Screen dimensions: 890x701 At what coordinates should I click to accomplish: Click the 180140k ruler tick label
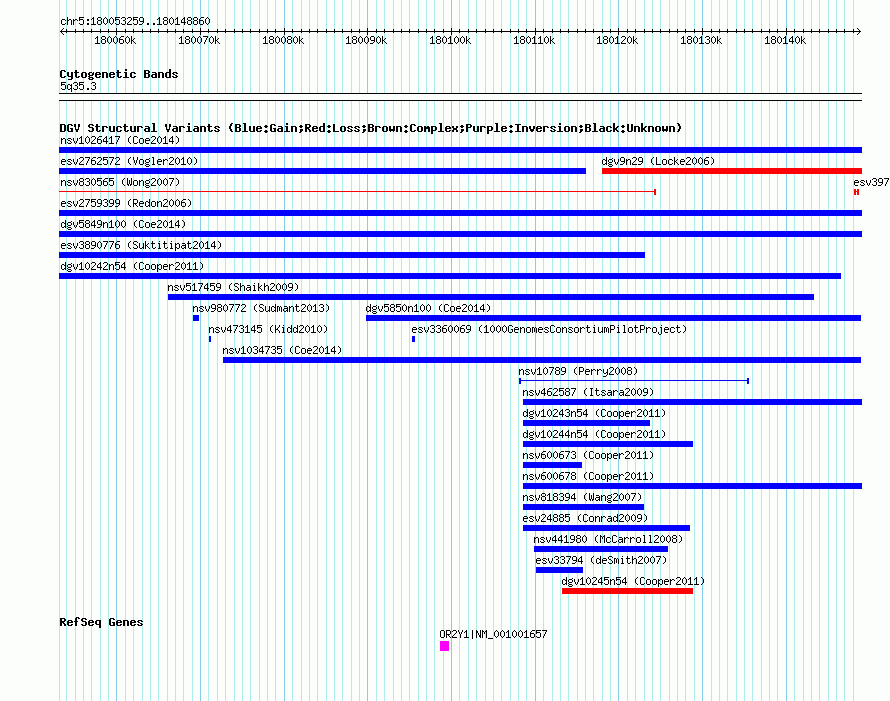click(785, 40)
